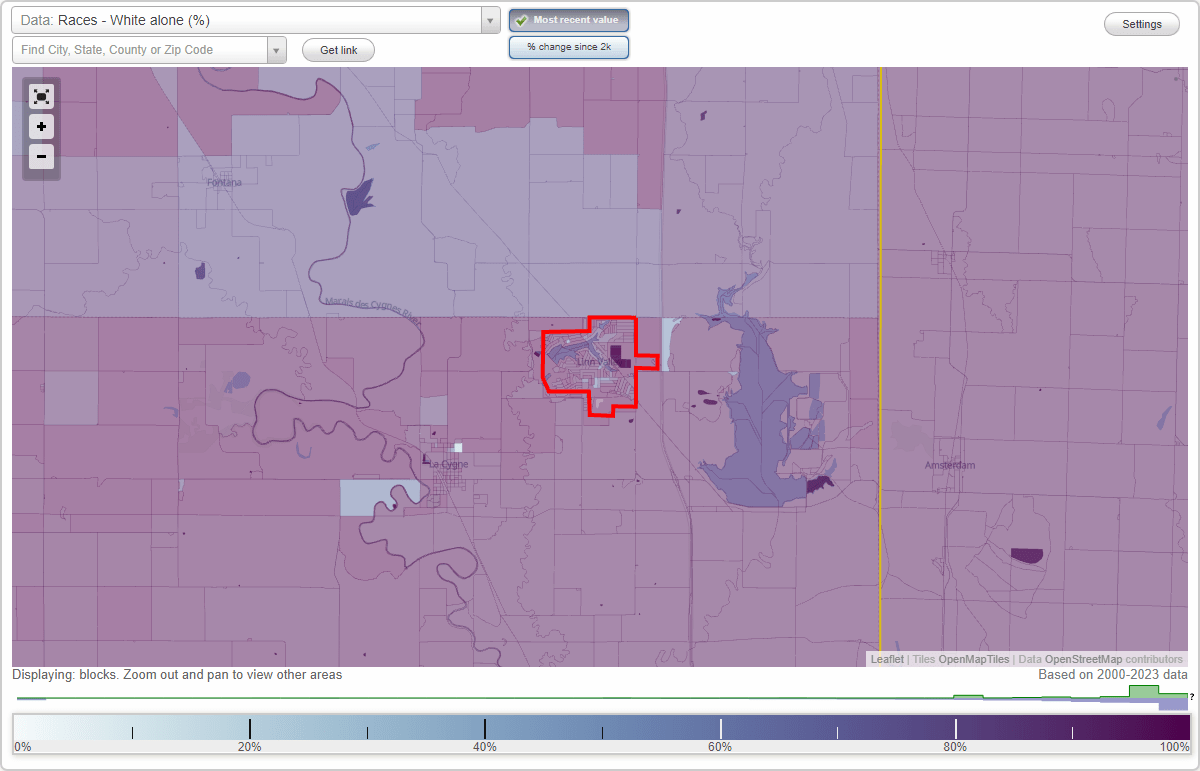Click inside the Find City search field
The width and height of the screenshot is (1200, 771).
140,49
